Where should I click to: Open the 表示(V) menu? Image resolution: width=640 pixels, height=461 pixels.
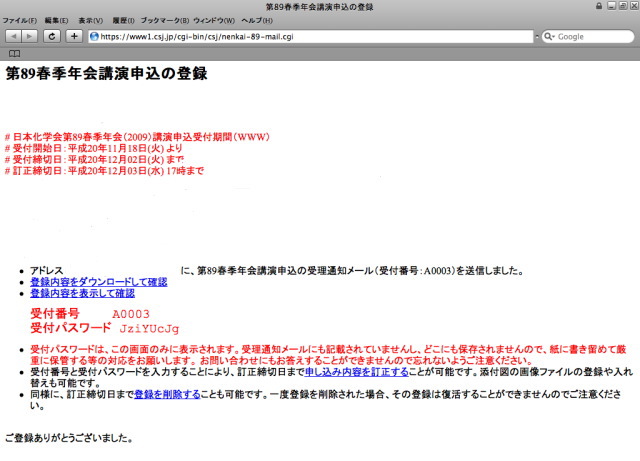click(90, 20)
